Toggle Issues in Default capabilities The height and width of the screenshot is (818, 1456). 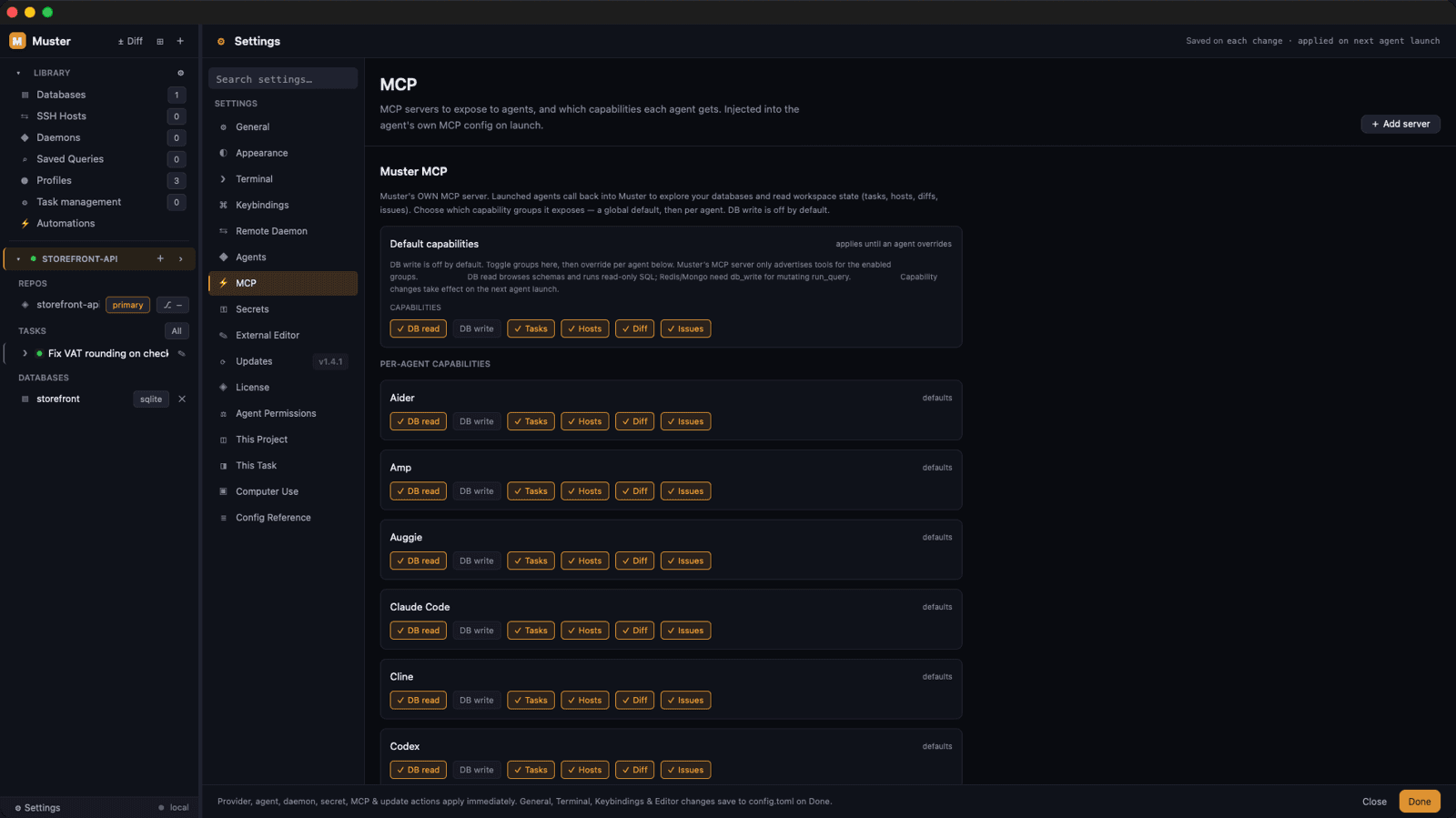pyautogui.click(x=686, y=328)
